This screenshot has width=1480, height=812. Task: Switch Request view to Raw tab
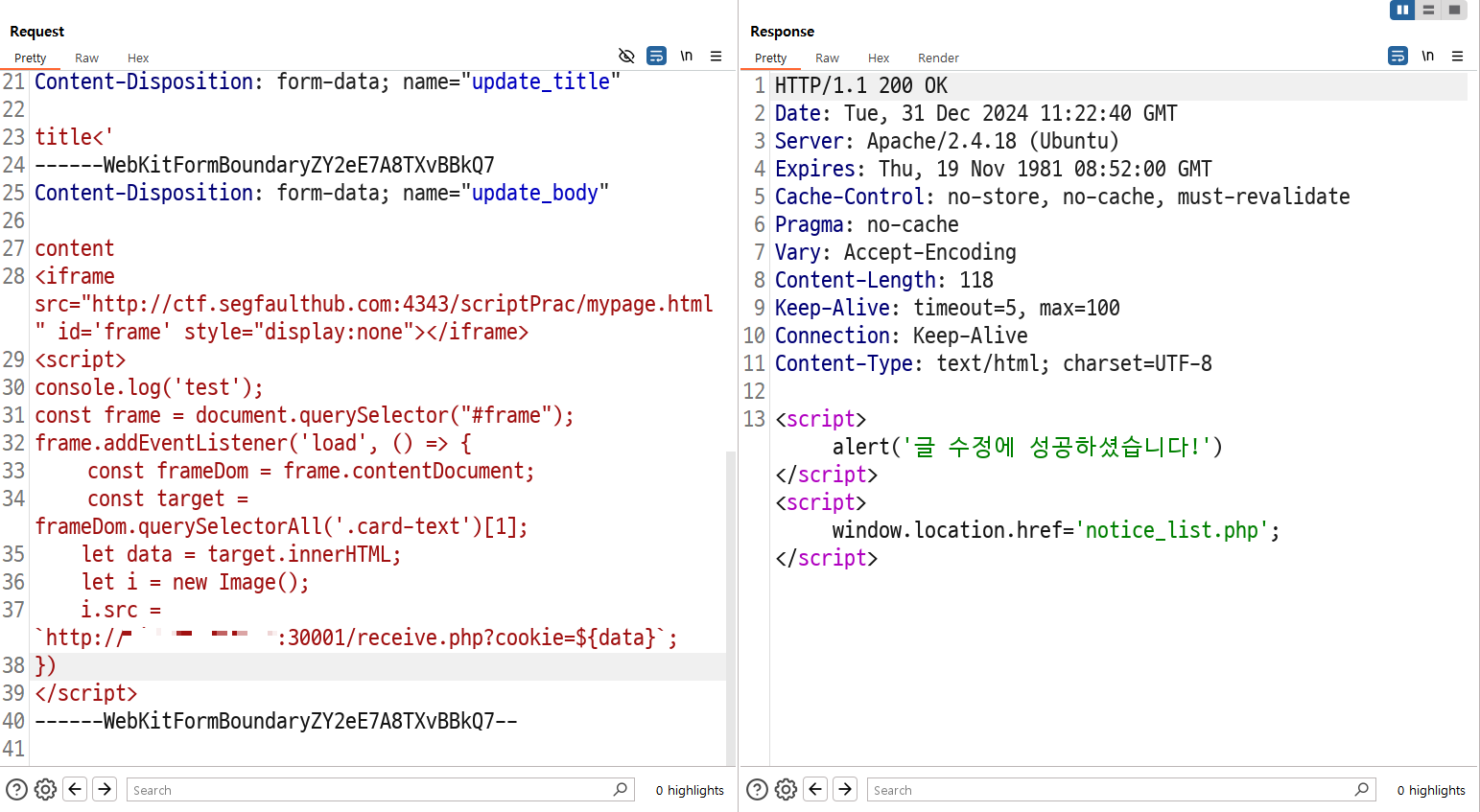tap(87, 58)
